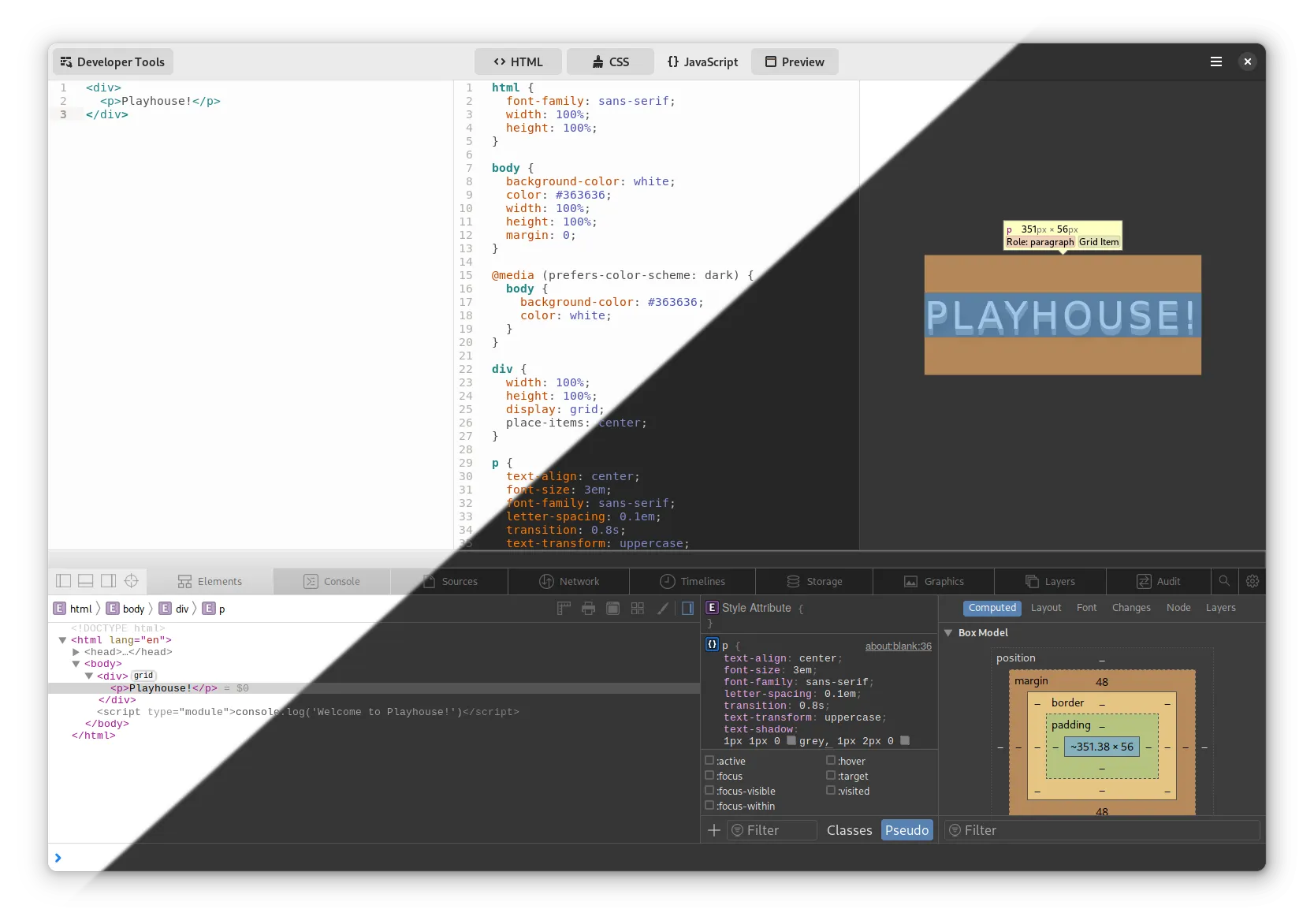
Task: Collapse the html element in DOM tree
Action: pos(62,640)
